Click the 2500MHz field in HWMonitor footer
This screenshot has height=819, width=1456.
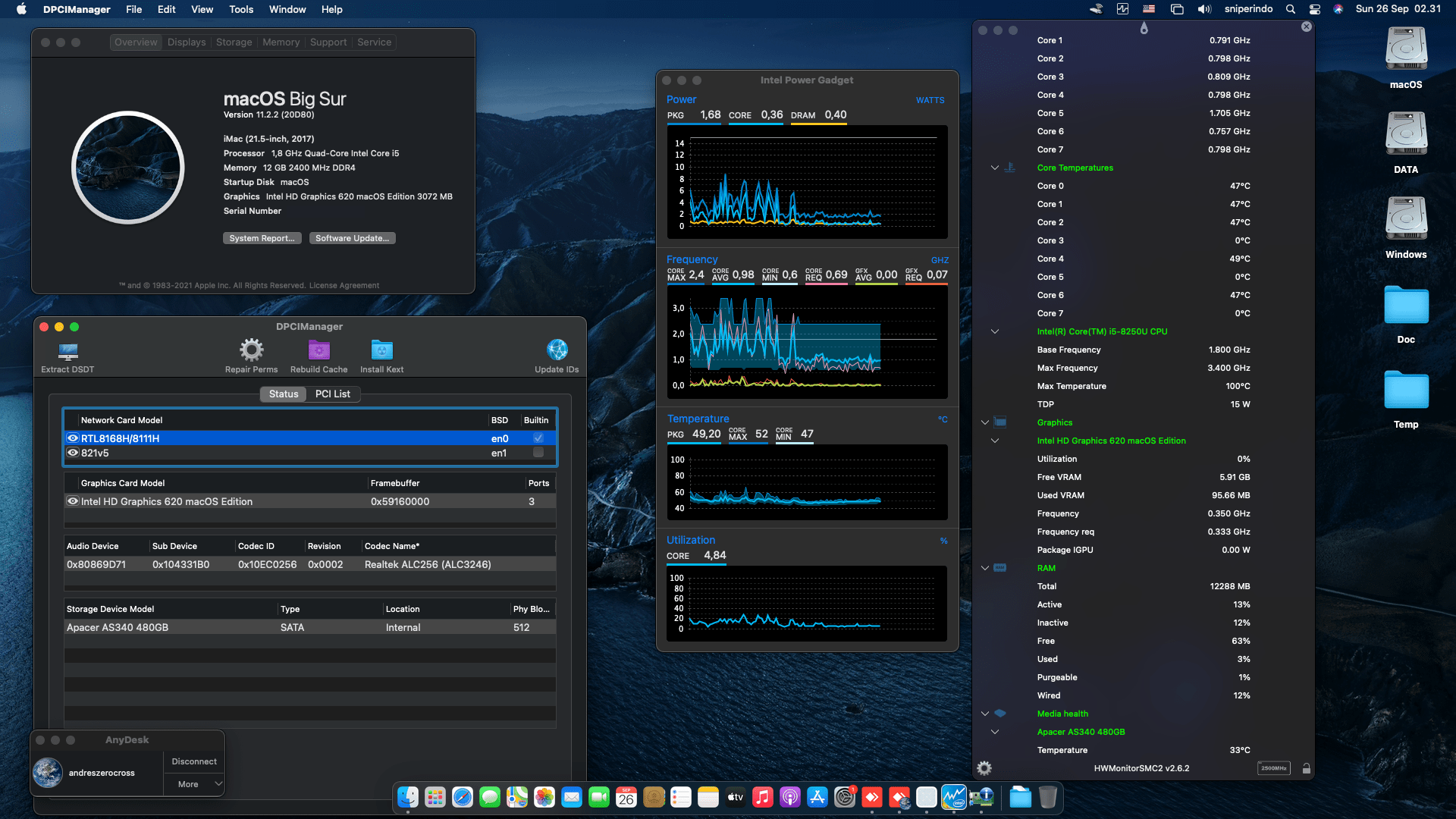tap(1273, 768)
